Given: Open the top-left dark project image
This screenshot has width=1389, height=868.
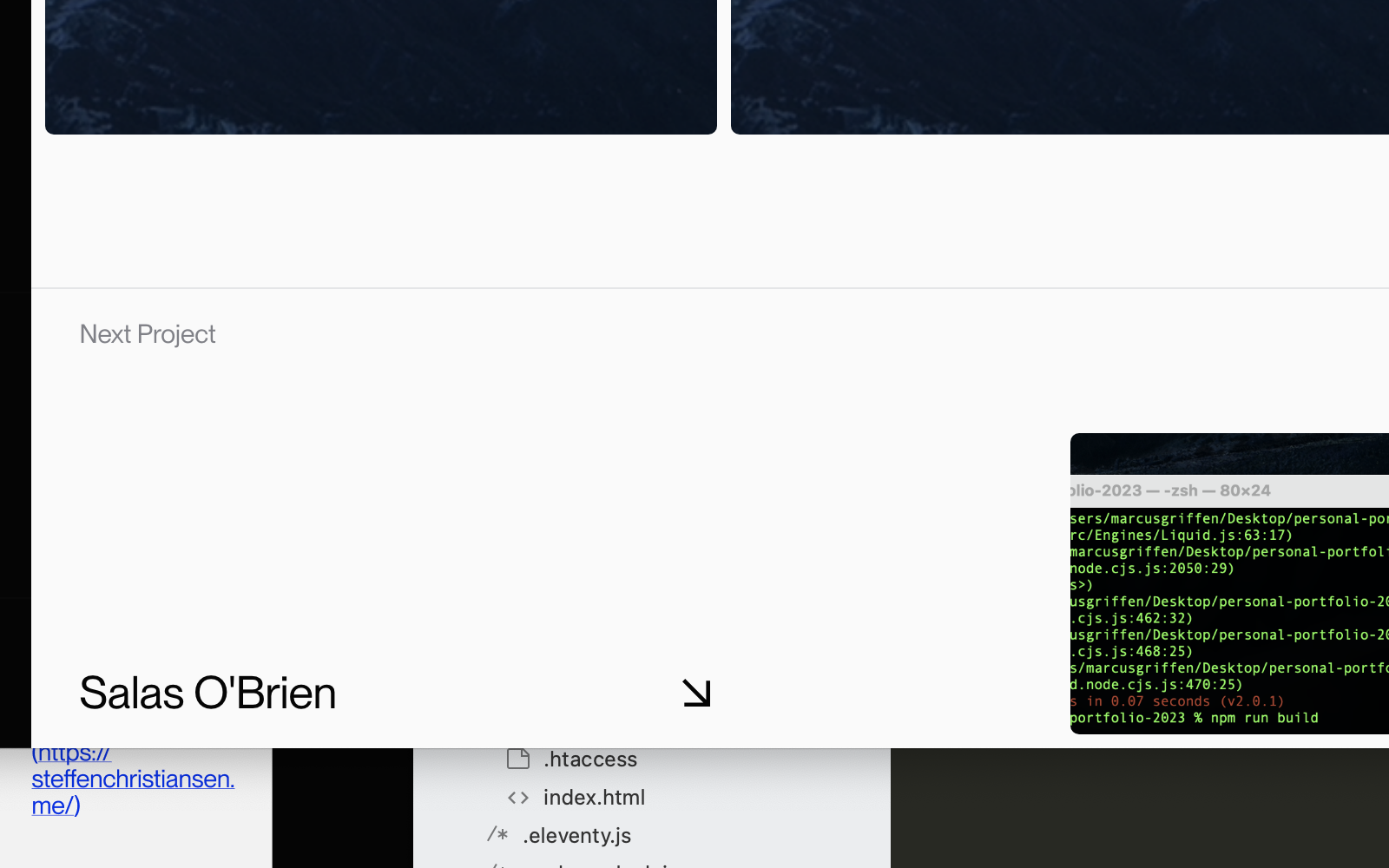Looking at the screenshot, I should tap(380, 66).
